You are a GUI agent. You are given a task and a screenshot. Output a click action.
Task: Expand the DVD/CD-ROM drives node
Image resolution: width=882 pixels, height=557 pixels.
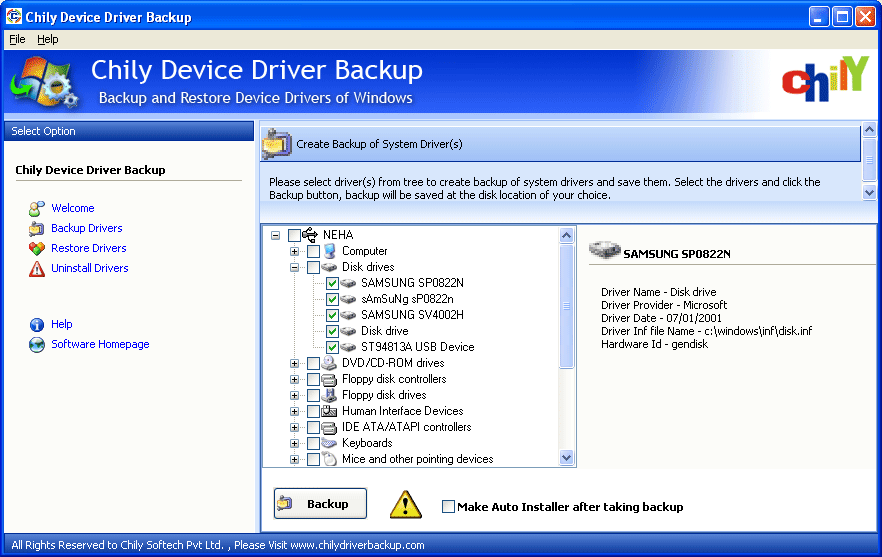pyautogui.click(x=294, y=363)
